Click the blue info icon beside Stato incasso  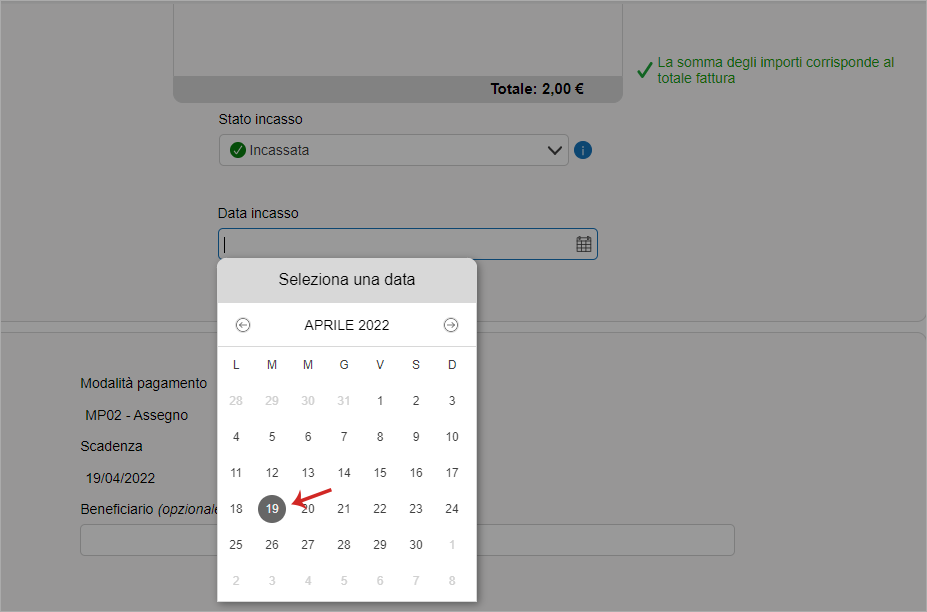[x=583, y=150]
